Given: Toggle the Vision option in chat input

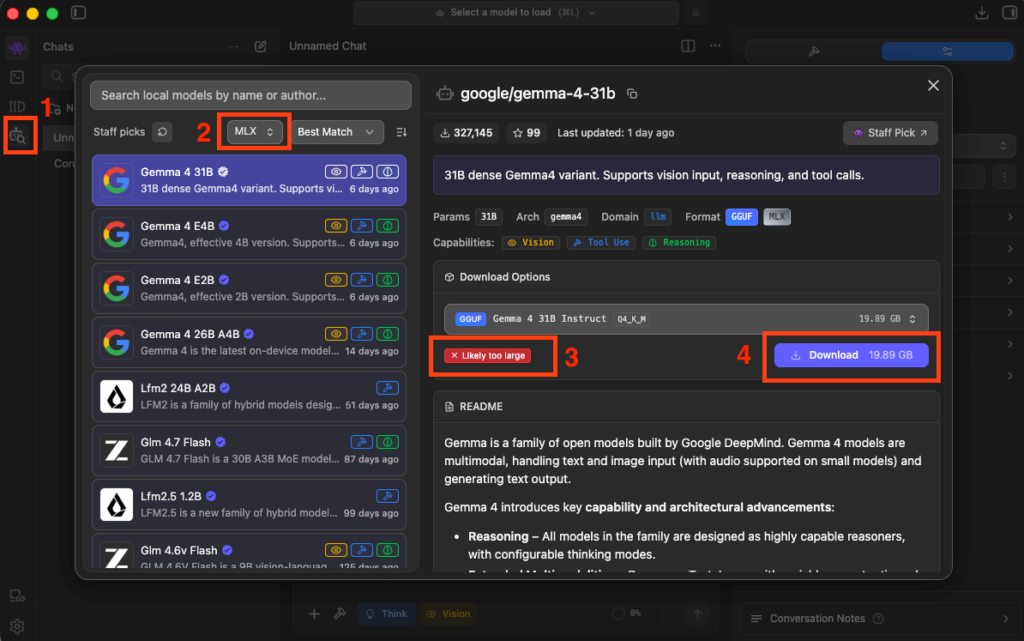Looking at the screenshot, I should 448,614.
